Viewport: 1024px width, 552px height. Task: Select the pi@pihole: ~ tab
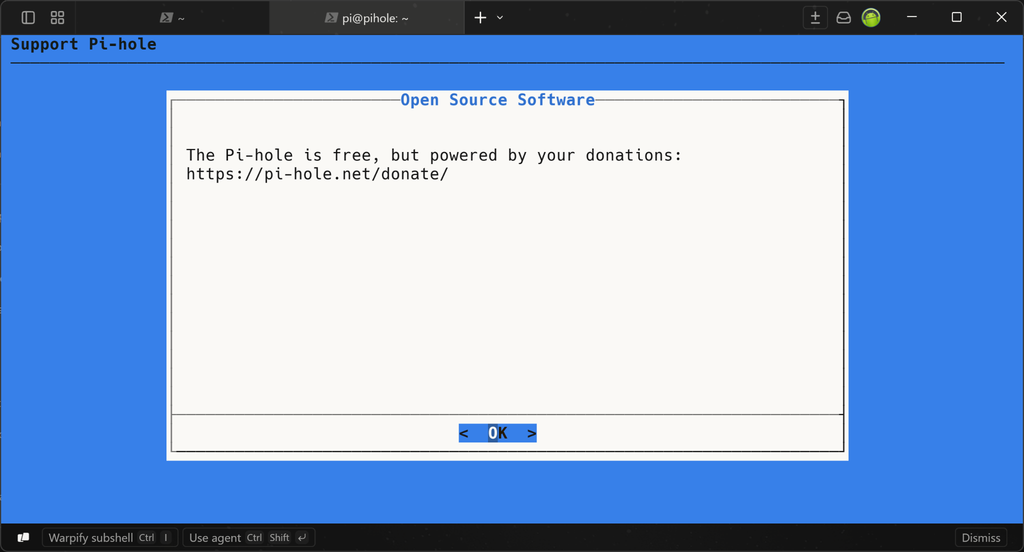pos(367,18)
